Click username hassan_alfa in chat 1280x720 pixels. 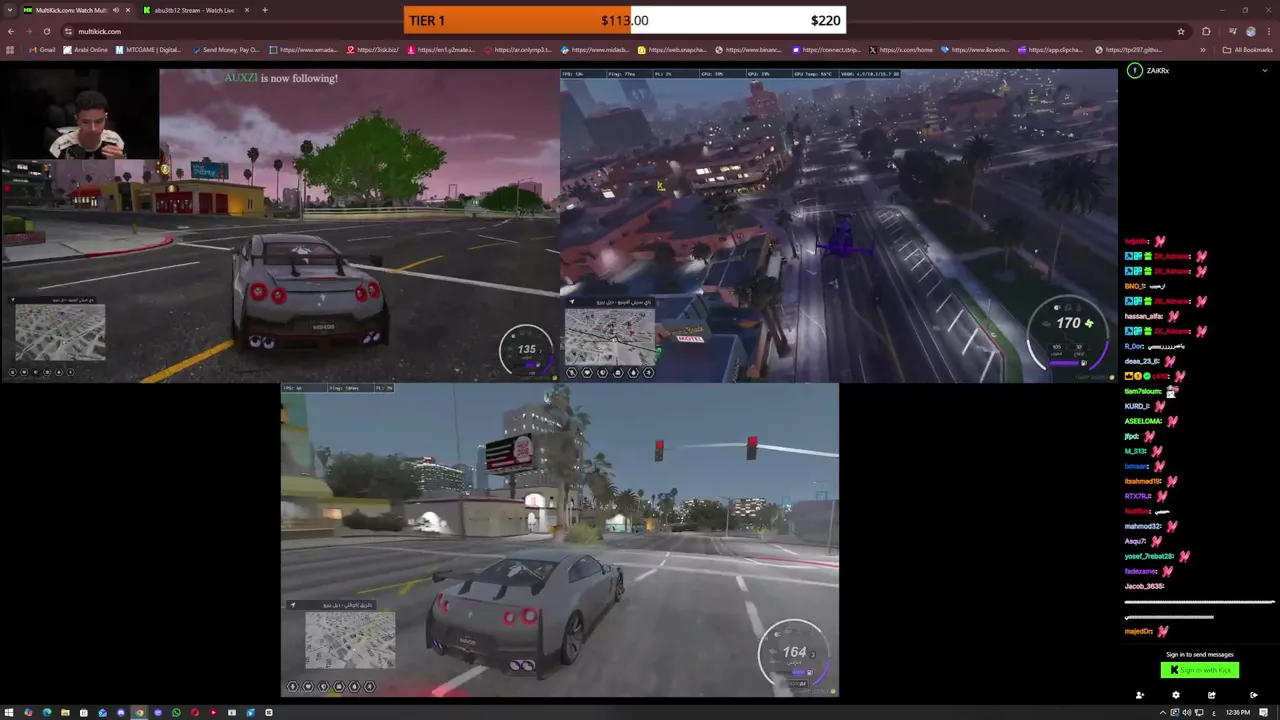tap(1143, 316)
